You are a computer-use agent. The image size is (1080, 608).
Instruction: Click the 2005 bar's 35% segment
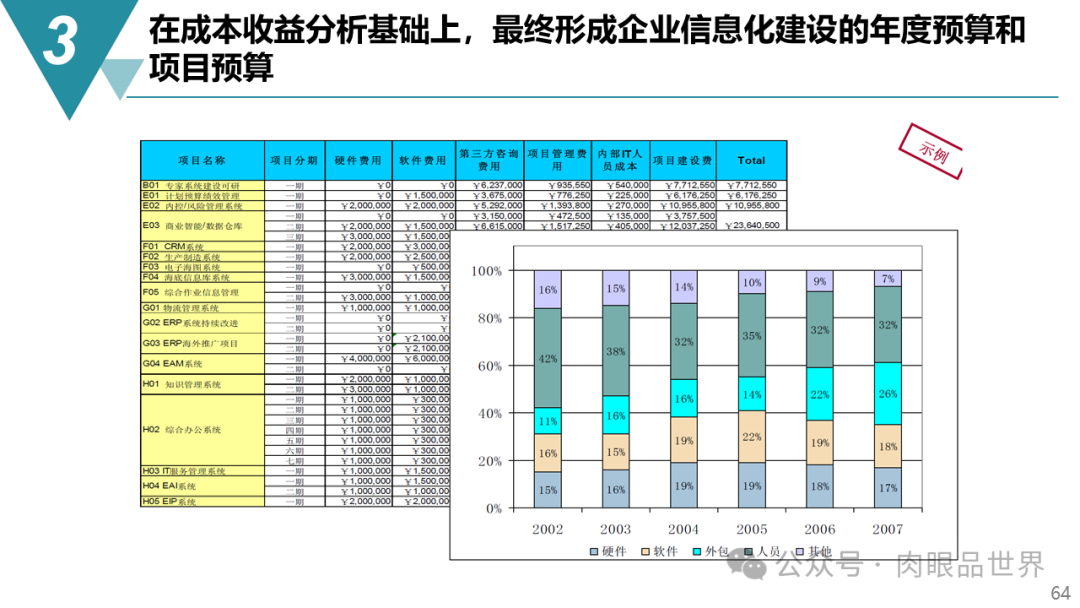751,335
